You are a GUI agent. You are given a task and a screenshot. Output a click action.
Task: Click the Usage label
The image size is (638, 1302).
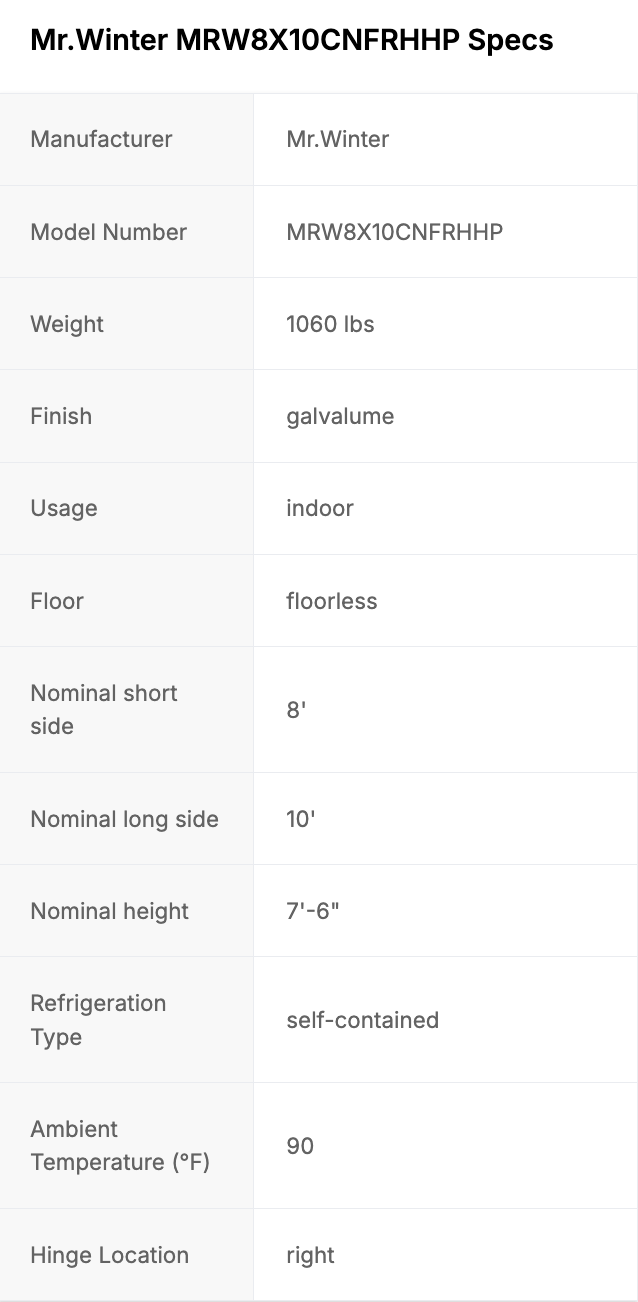pyautogui.click(x=64, y=508)
